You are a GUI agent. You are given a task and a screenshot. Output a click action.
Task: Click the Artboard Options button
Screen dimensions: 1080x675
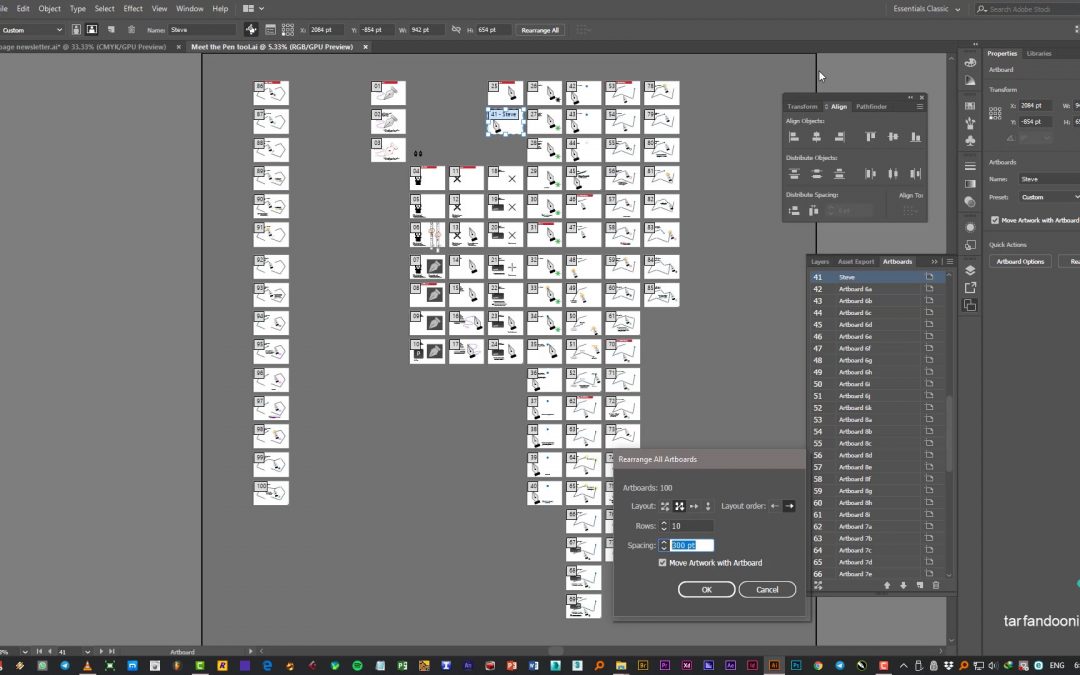click(x=1020, y=262)
